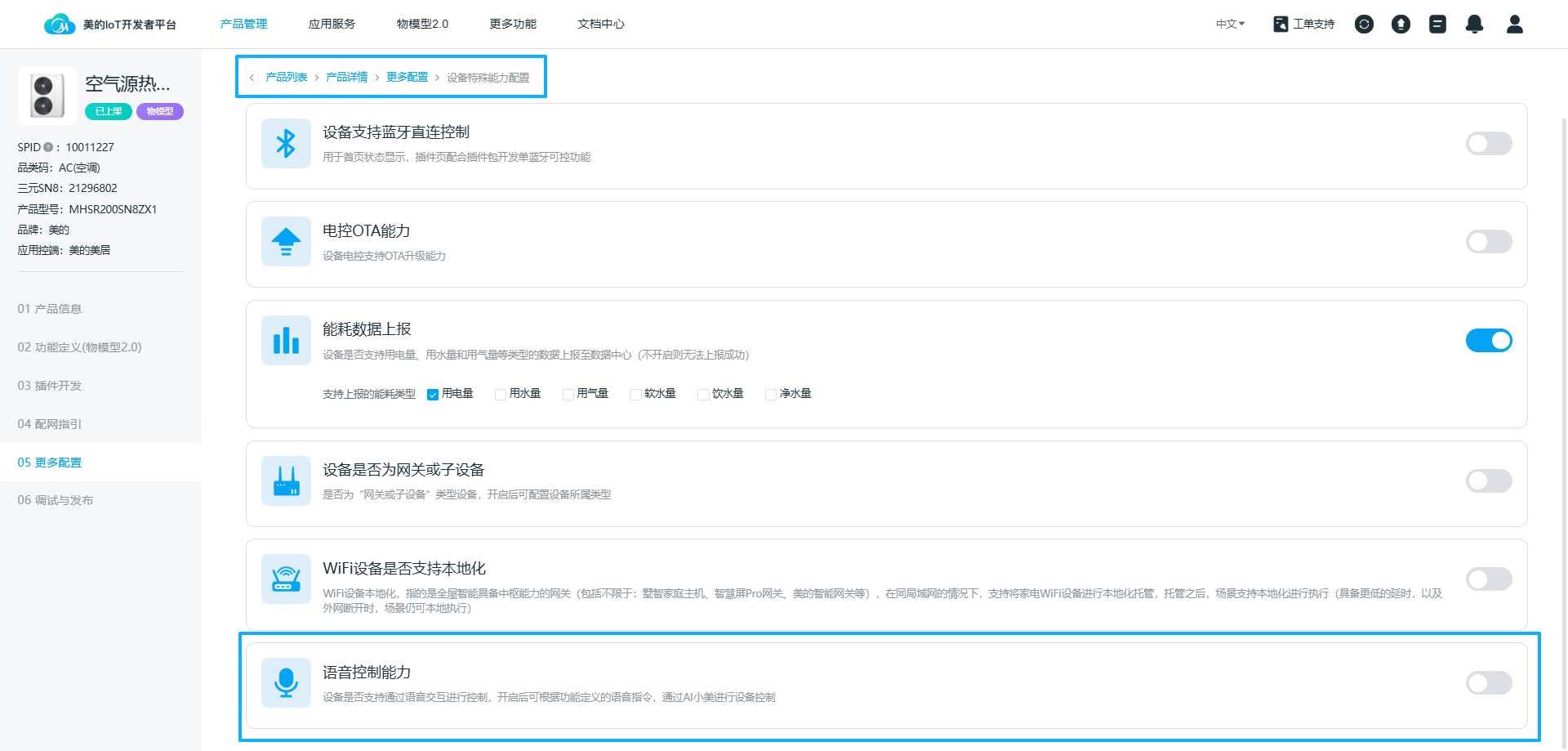1568x751 pixels.
Task: Go to 物模型2.0 in top navigation
Action: click(422, 25)
